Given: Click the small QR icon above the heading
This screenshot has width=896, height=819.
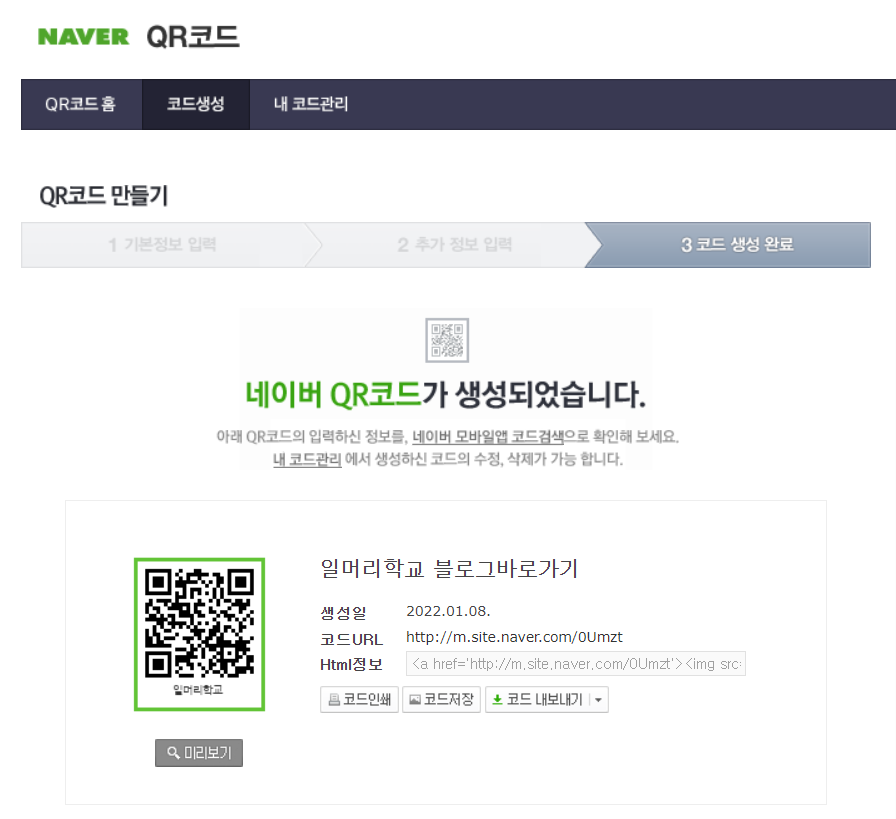Looking at the screenshot, I should click(x=447, y=340).
